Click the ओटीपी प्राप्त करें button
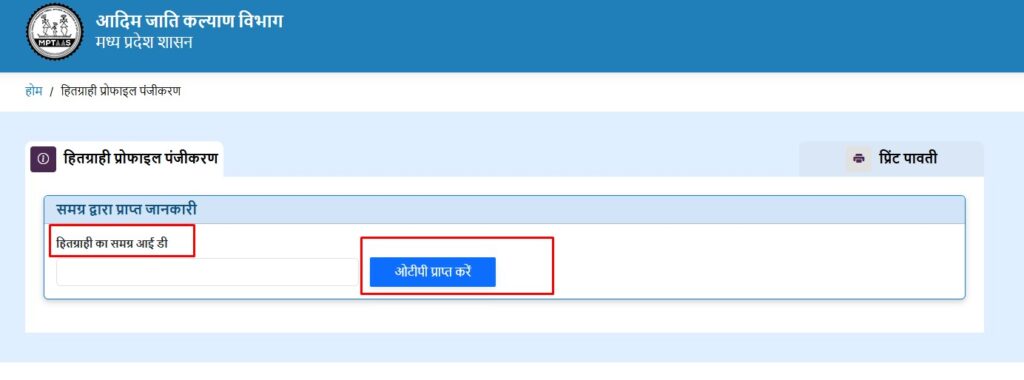 [x=432, y=272]
